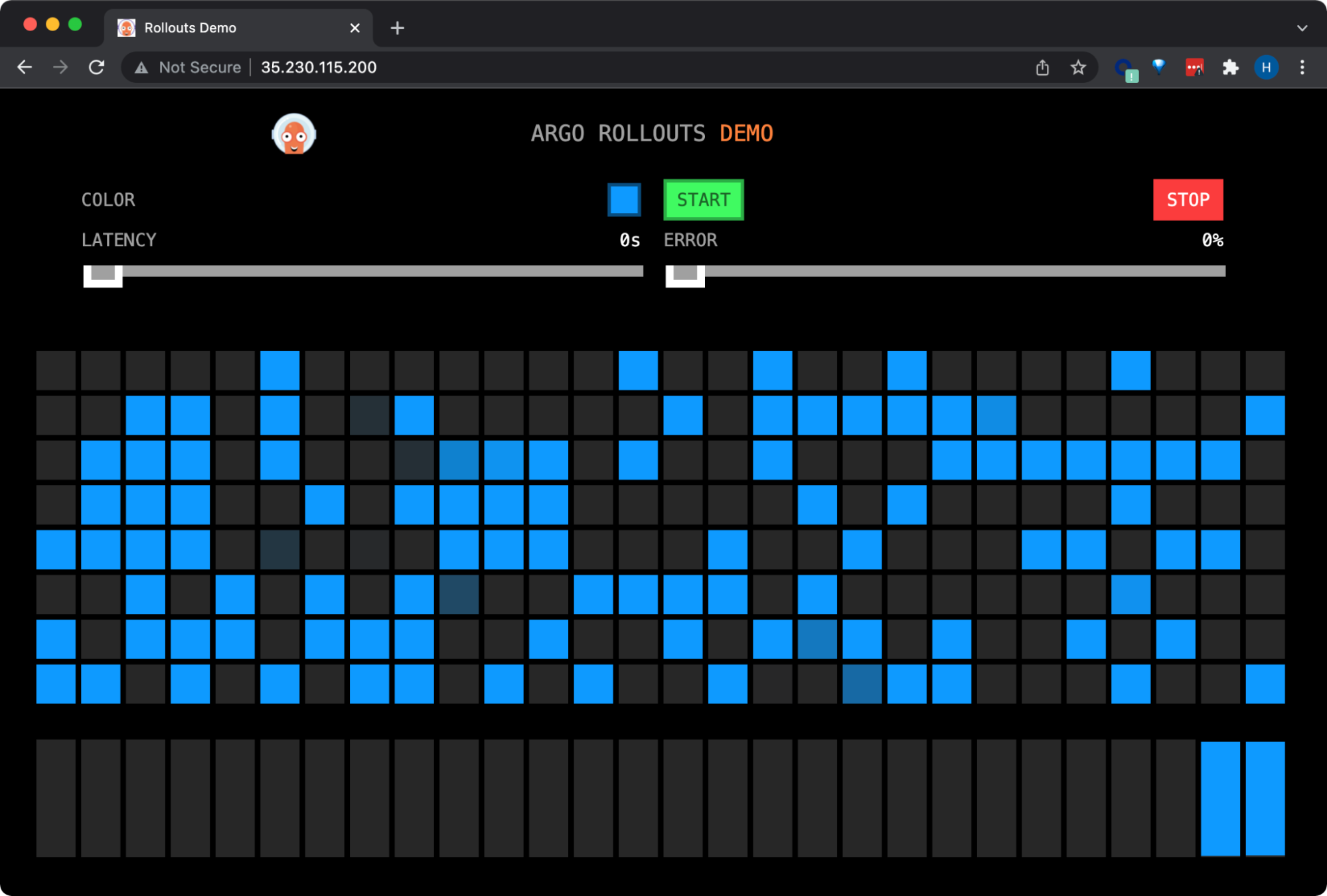Open the red chat extension icon
1327x896 pixels.
1194,68
